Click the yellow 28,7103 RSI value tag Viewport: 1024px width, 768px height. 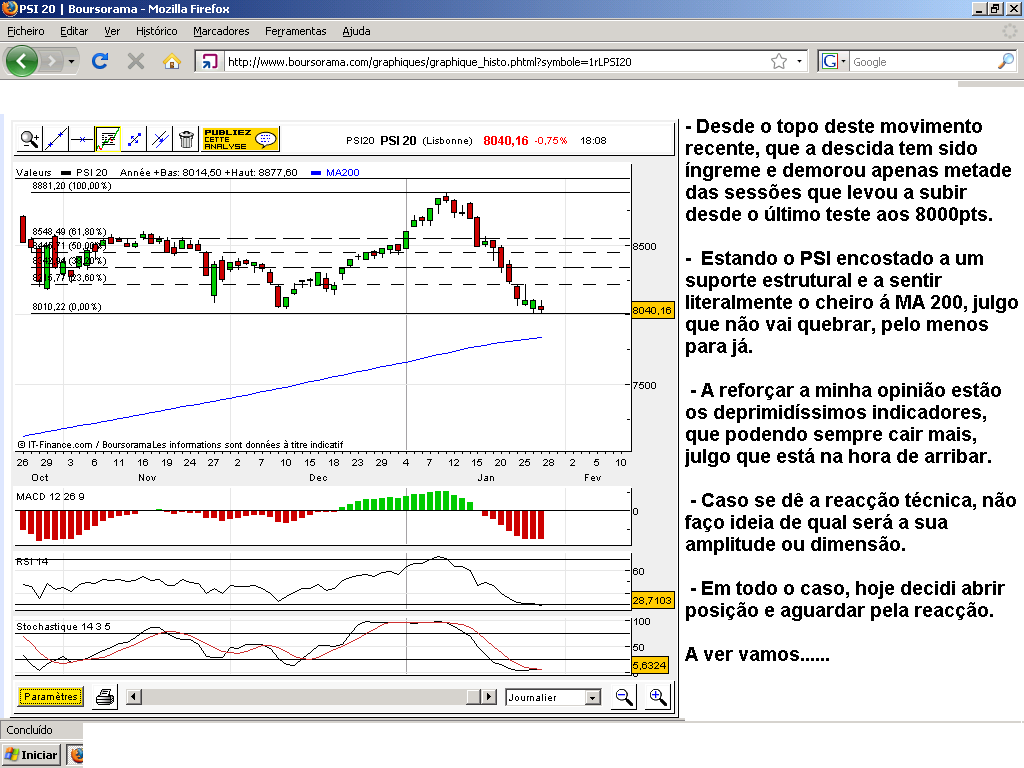coord(652,600)
